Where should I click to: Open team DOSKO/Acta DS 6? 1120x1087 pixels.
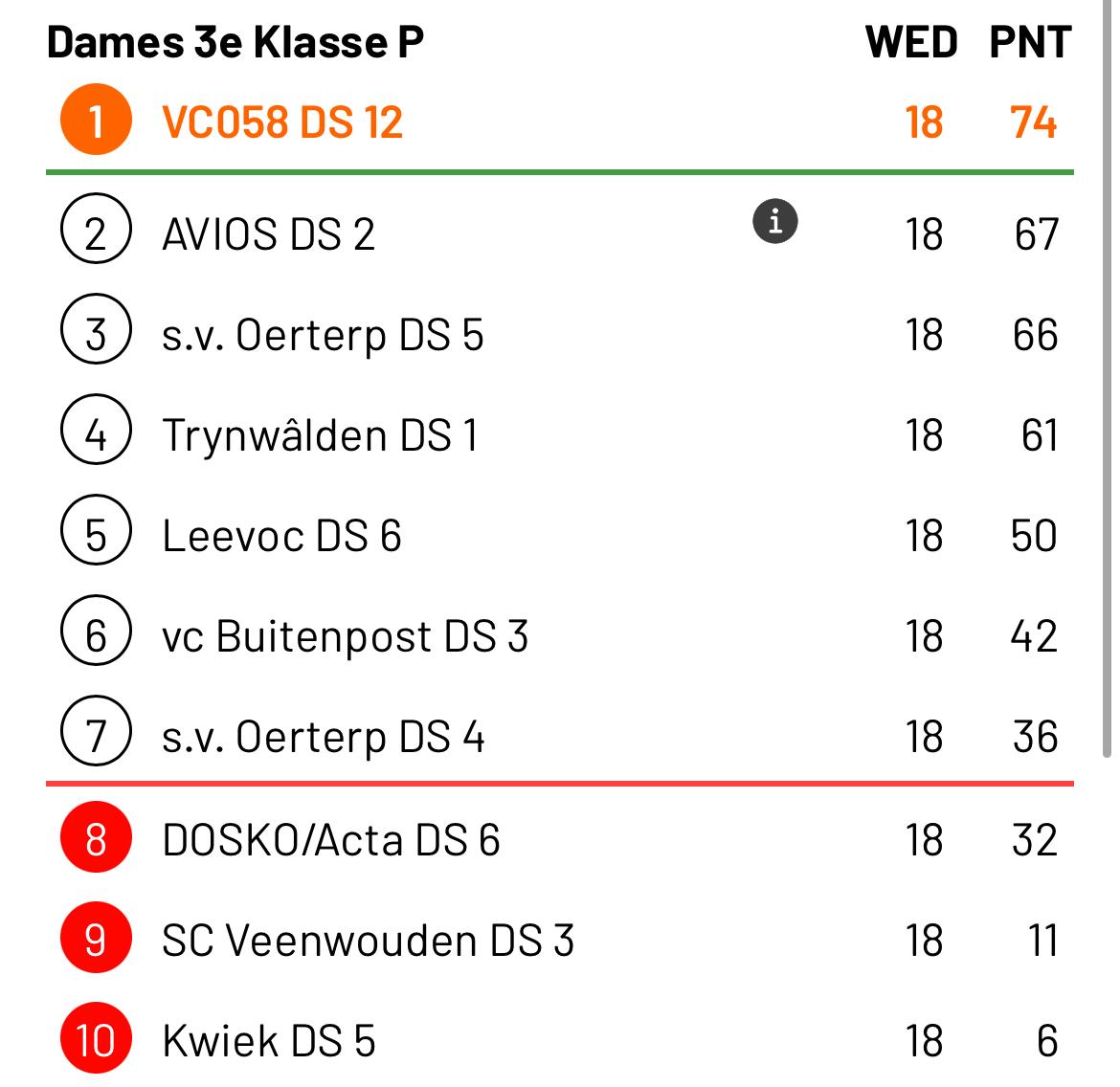(x=330, y=839)
